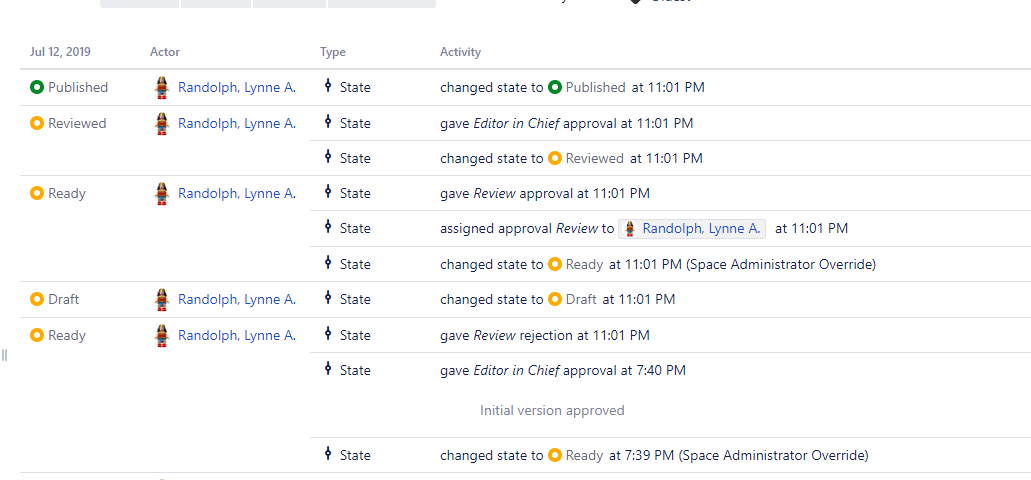
Task: Click the State type icon for 'approval at 7:40 PM'
Action: click(328, 369)
